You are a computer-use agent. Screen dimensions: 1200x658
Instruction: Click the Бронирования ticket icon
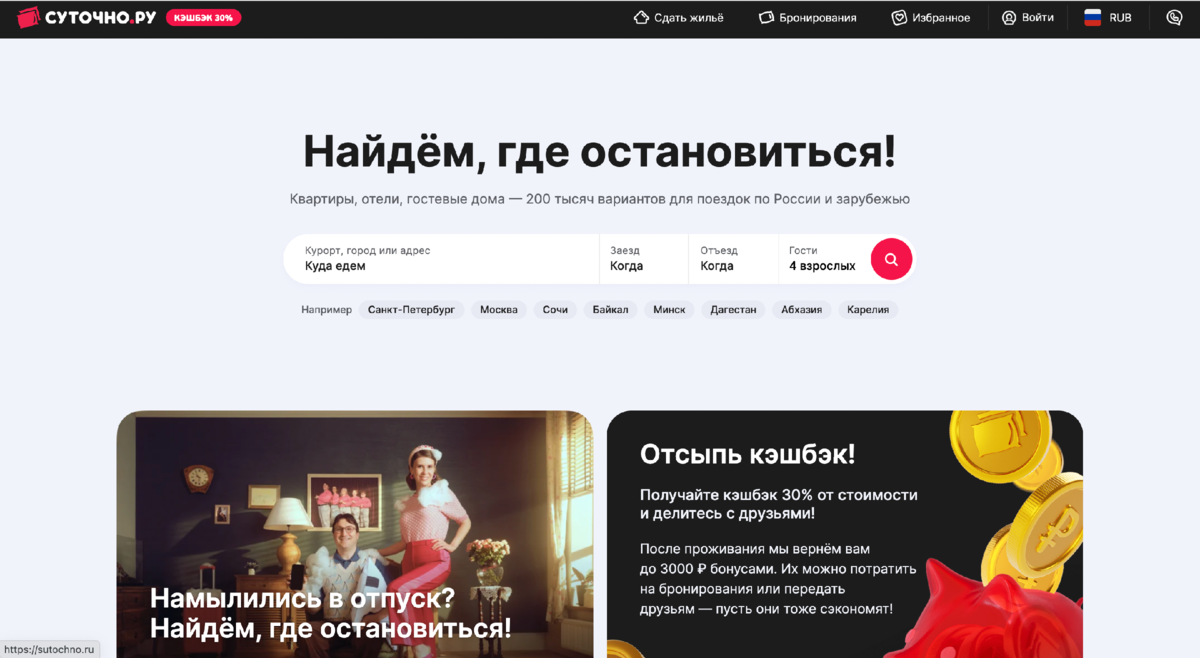767,18
